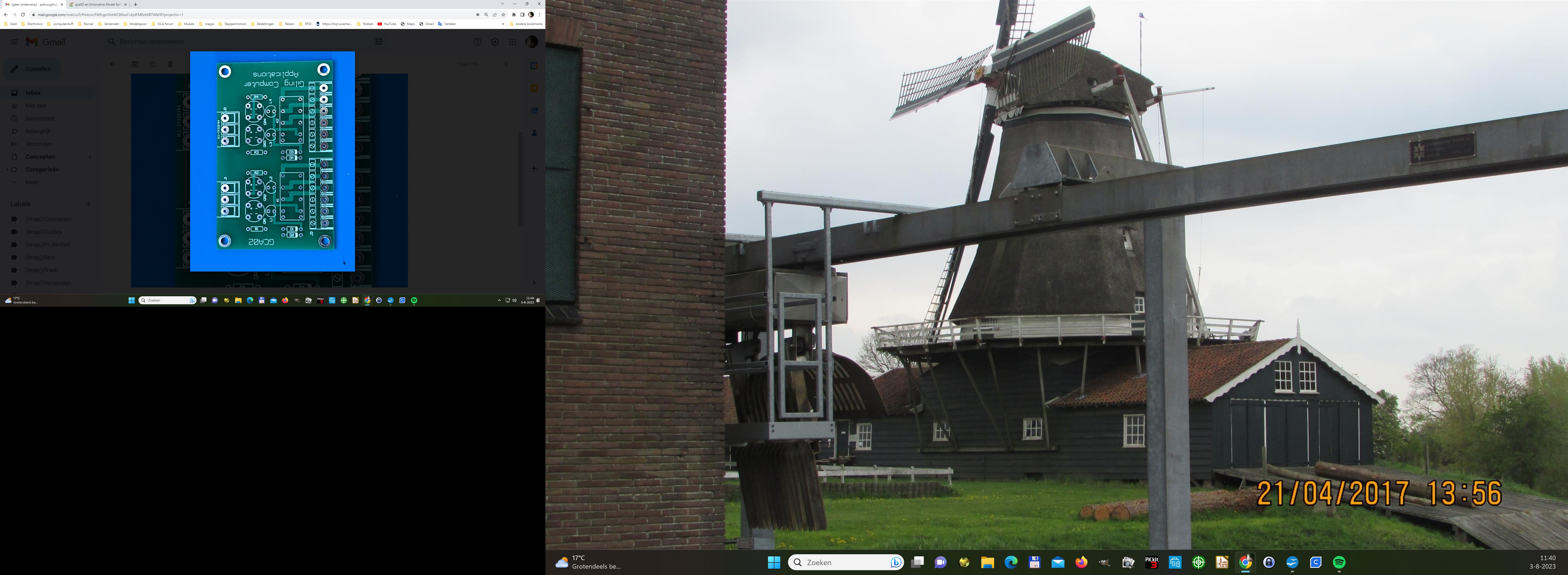This screenshot has height=575, width=1568.
Task: Archive the open email
Action: (135, 64)
